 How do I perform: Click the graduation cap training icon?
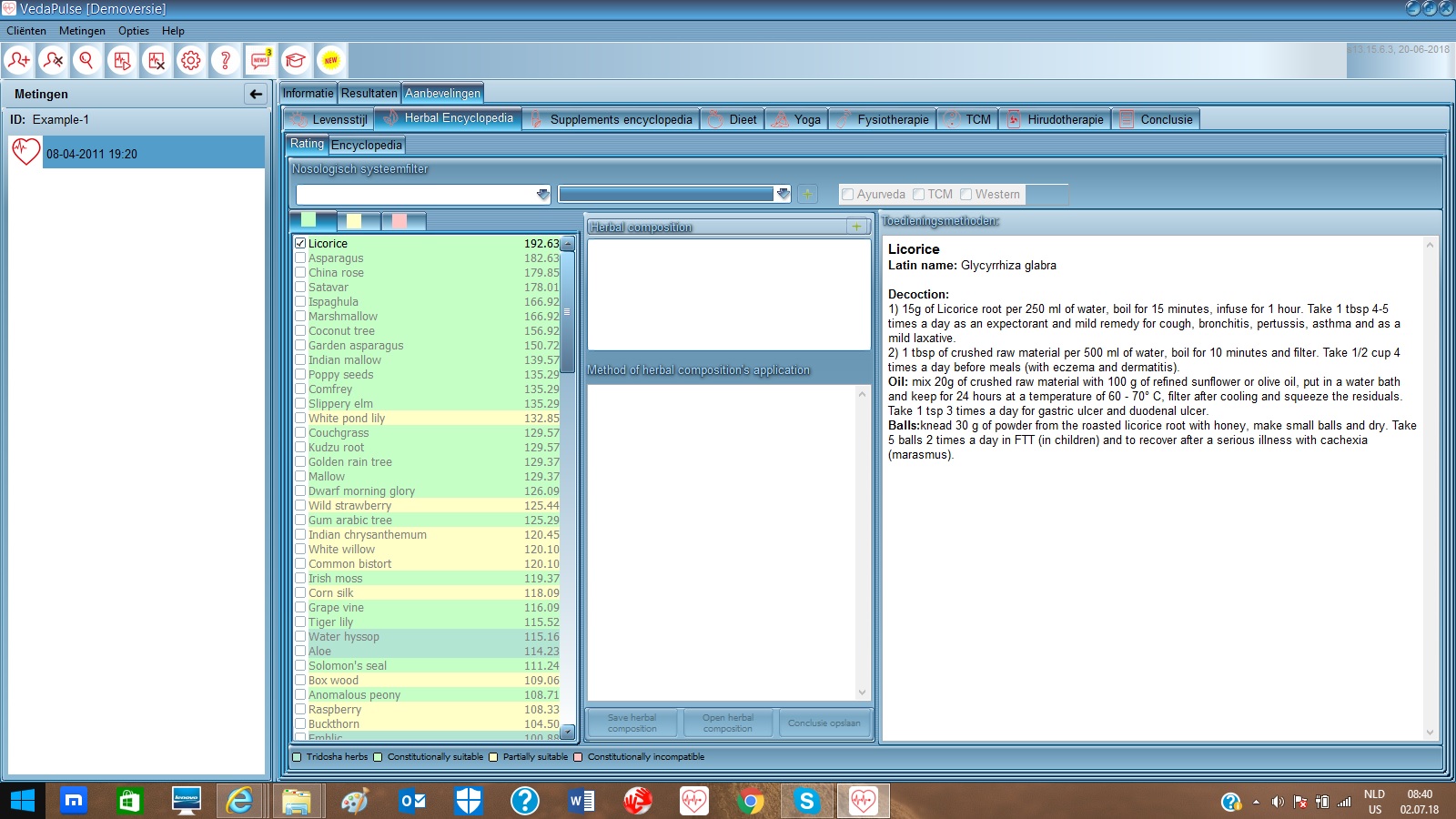click(x=295, y=61)
